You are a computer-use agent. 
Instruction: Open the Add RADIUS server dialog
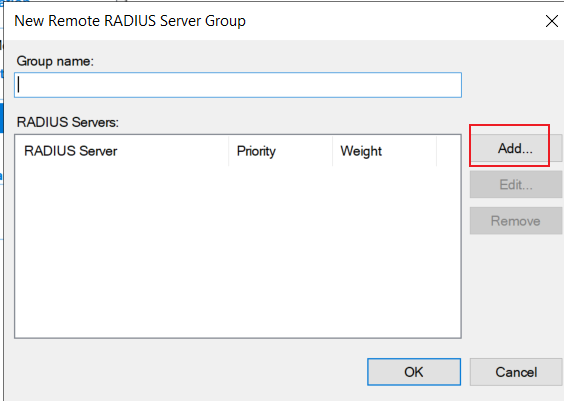click(x=515, y=148)
